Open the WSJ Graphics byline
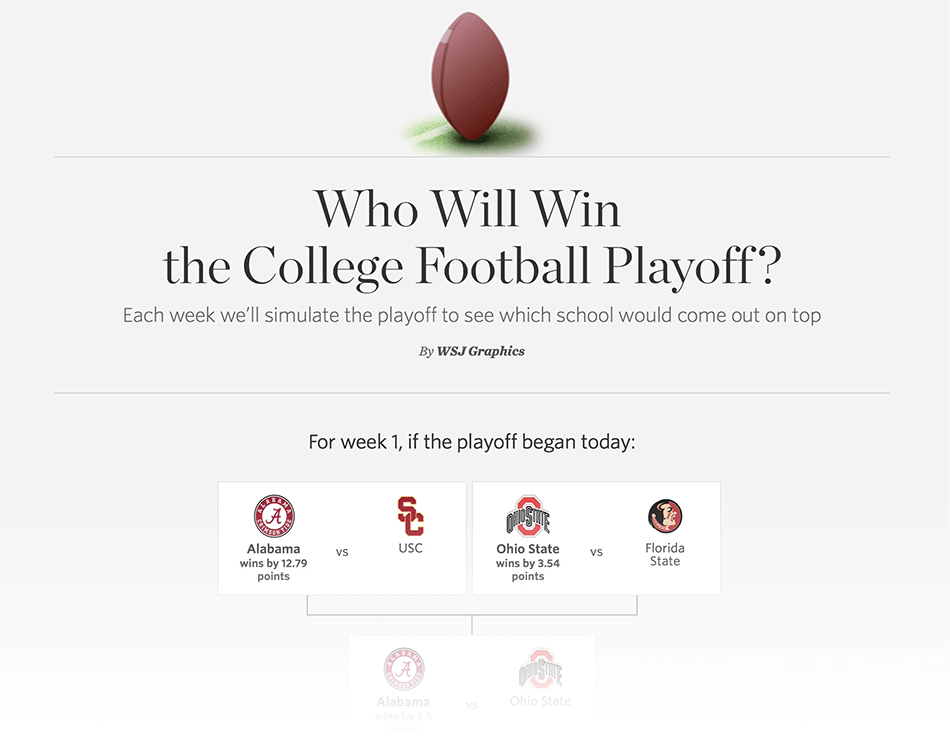Viewport: 950px width, 745px height. click(480, 351)
